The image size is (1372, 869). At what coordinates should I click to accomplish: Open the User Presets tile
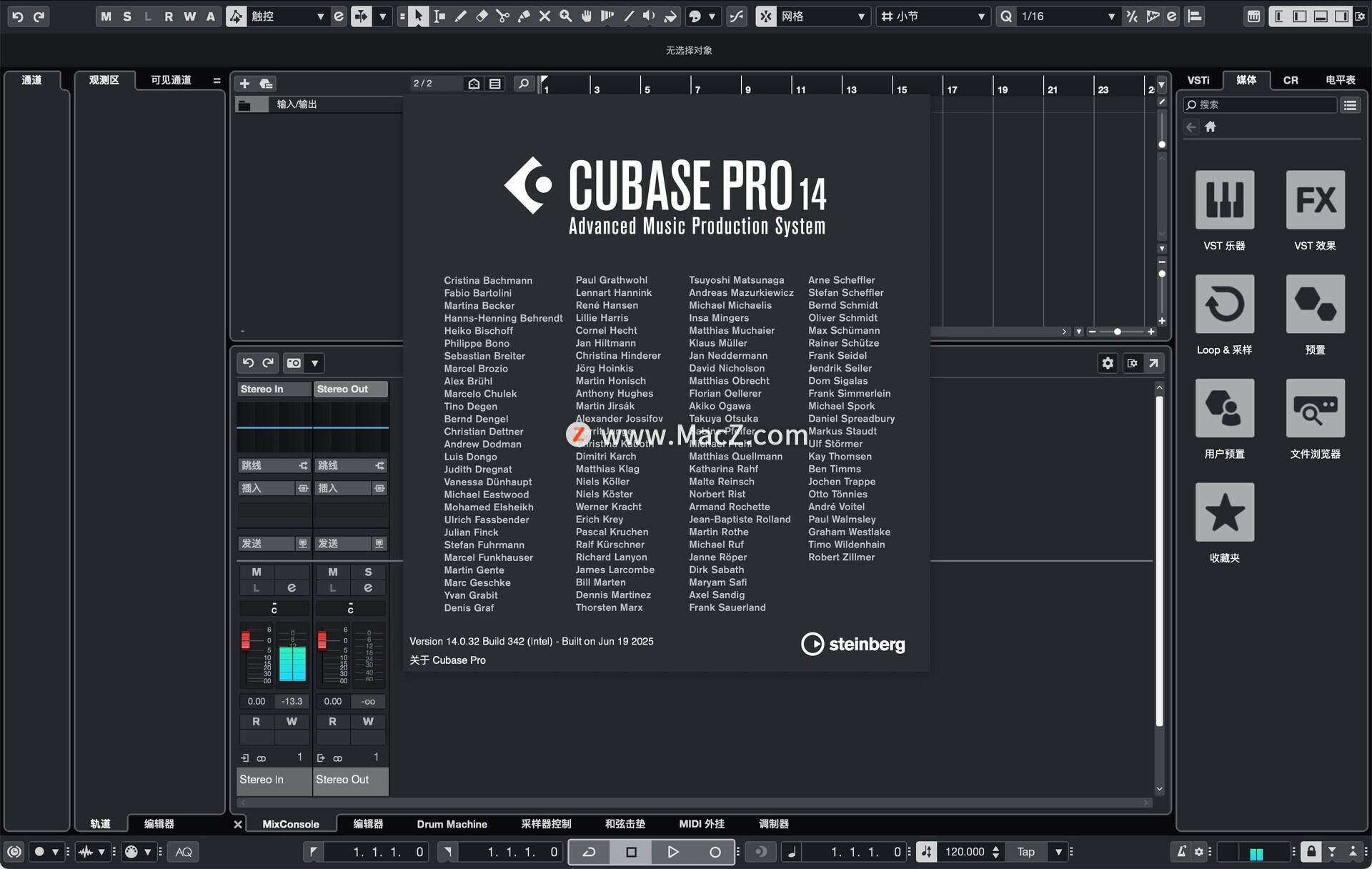(x=1225, y=408)
